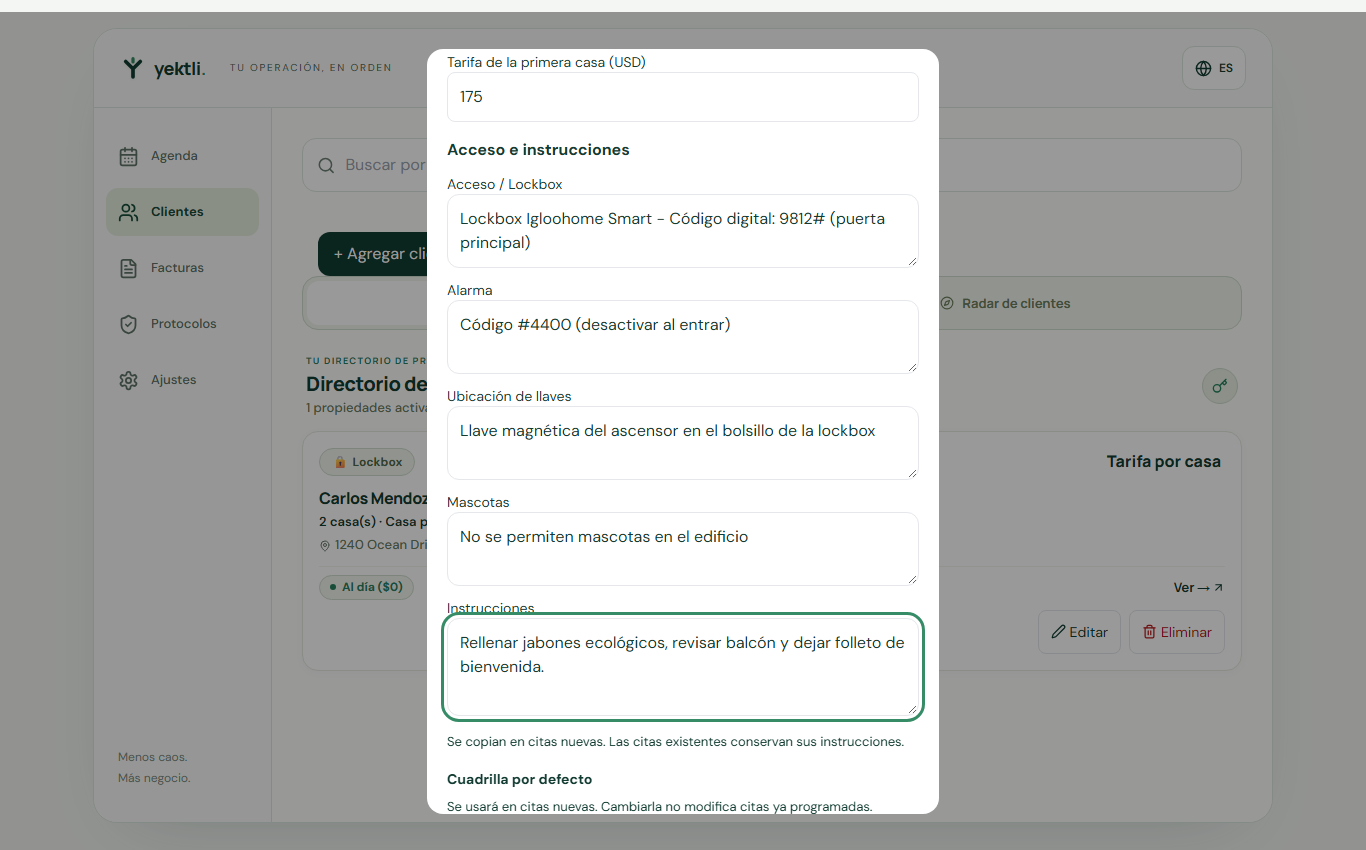Click into the Alarma text area
1366x850 pixels.
point(683,337)
